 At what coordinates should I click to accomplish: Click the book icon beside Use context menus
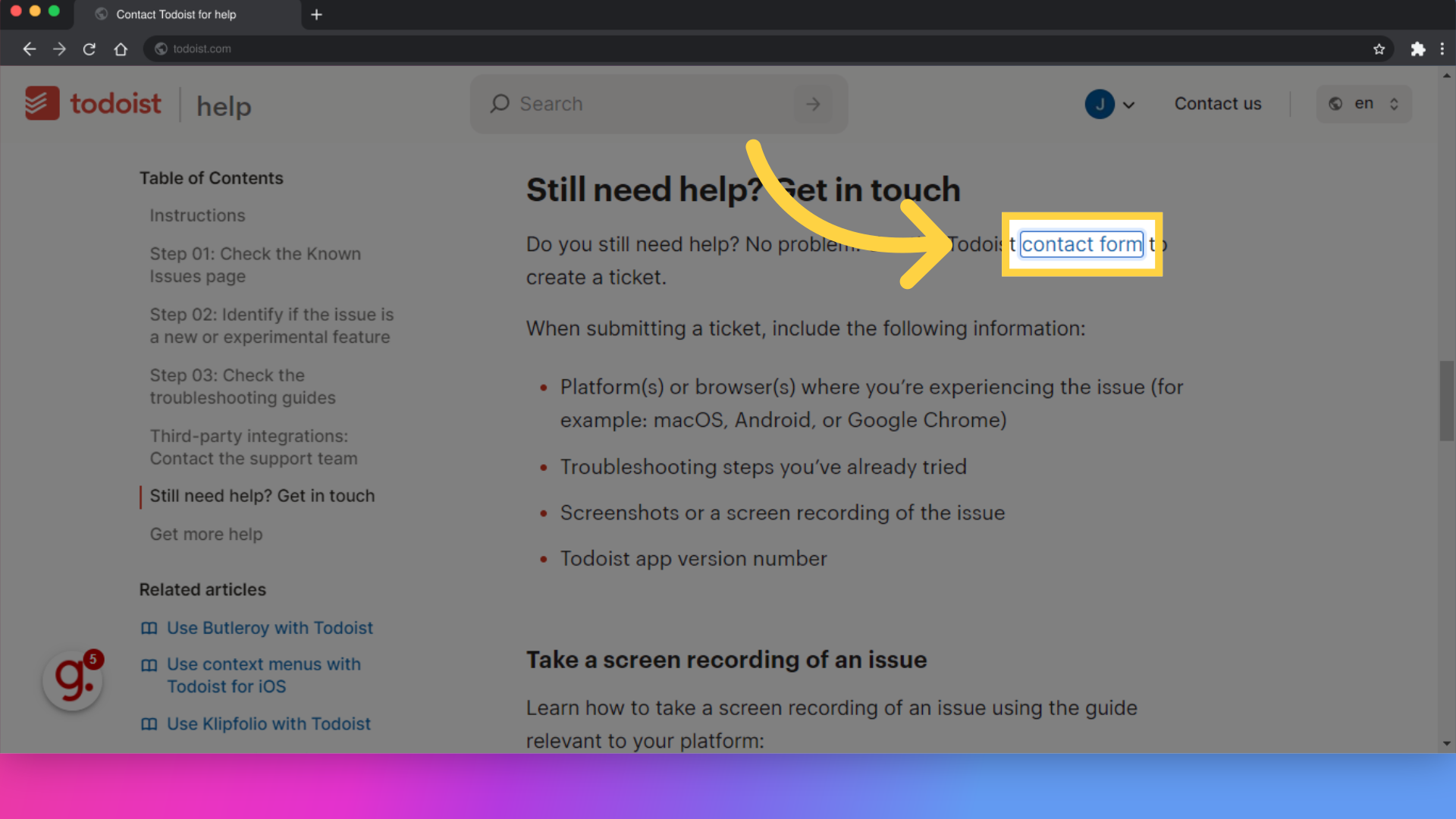coord(149,665)
